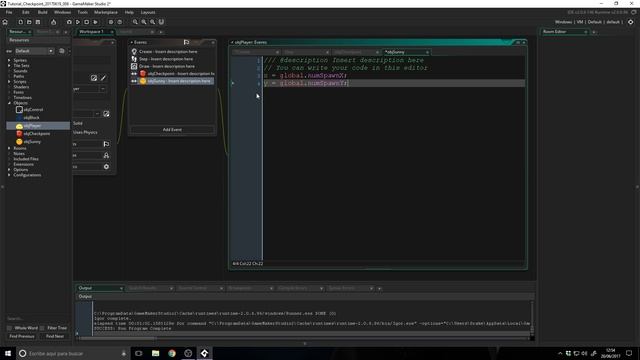This screenshot has height=360, width=640.
Task: Collapse the Events panel header arrow
Action: pos(132,42)
